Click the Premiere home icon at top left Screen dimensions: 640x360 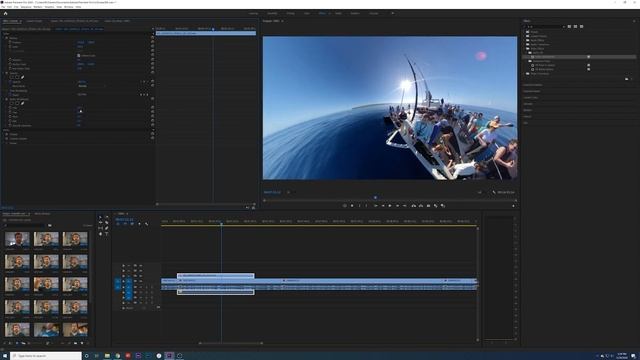5,13
